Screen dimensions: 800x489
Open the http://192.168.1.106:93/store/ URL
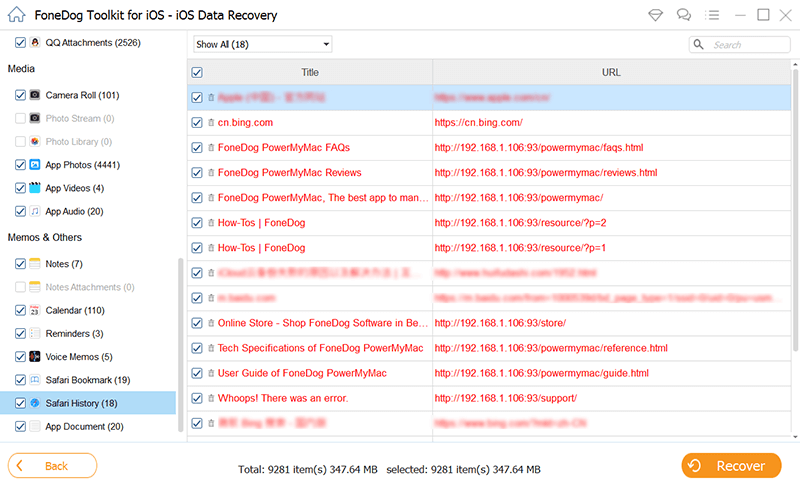coord(500,323)
